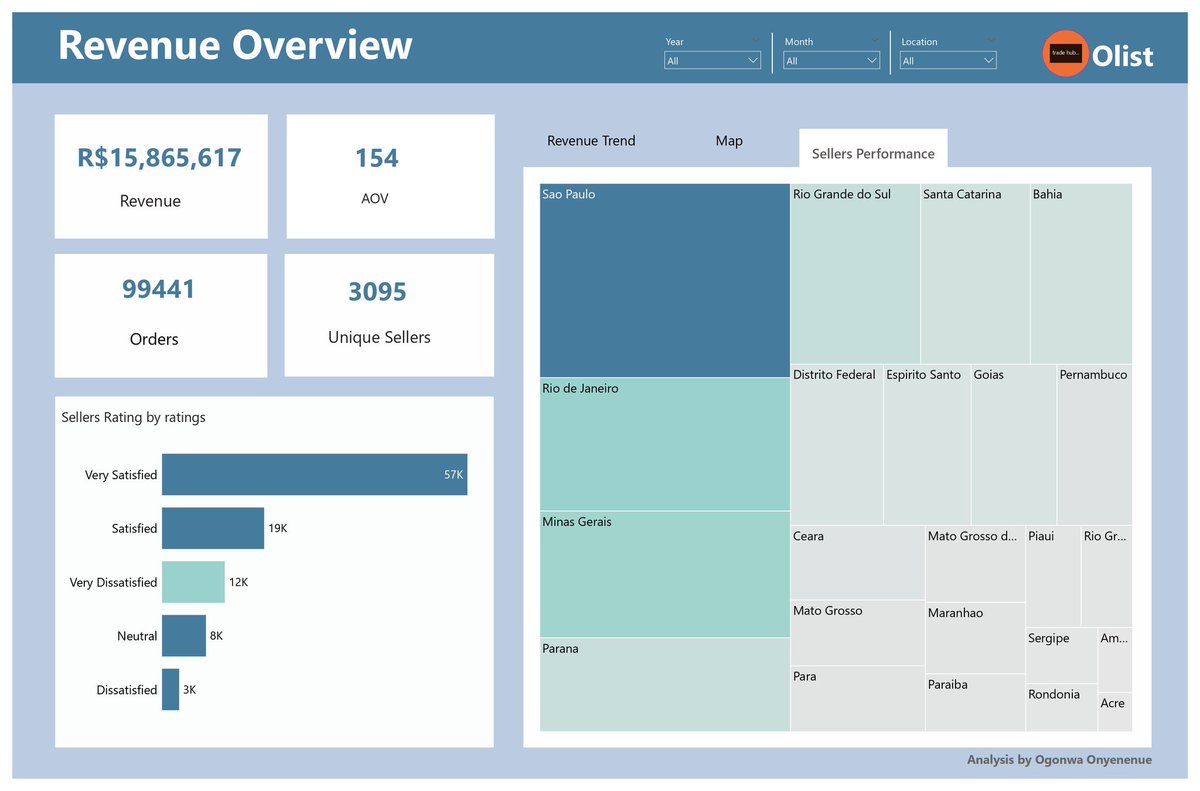Click the Revenue KPI card
The width and height of the screenshot is (1200, 791).
click(x=160, y=176)
